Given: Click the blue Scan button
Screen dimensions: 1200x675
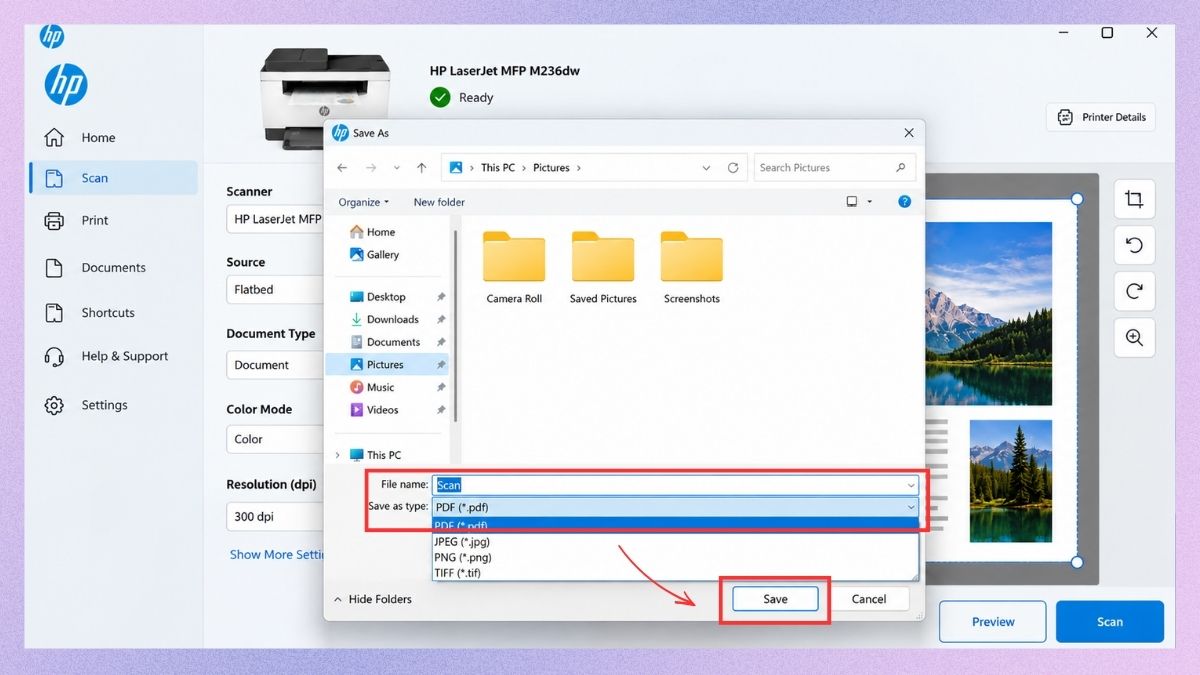Looking at the screenshot, I should 1110,621.
